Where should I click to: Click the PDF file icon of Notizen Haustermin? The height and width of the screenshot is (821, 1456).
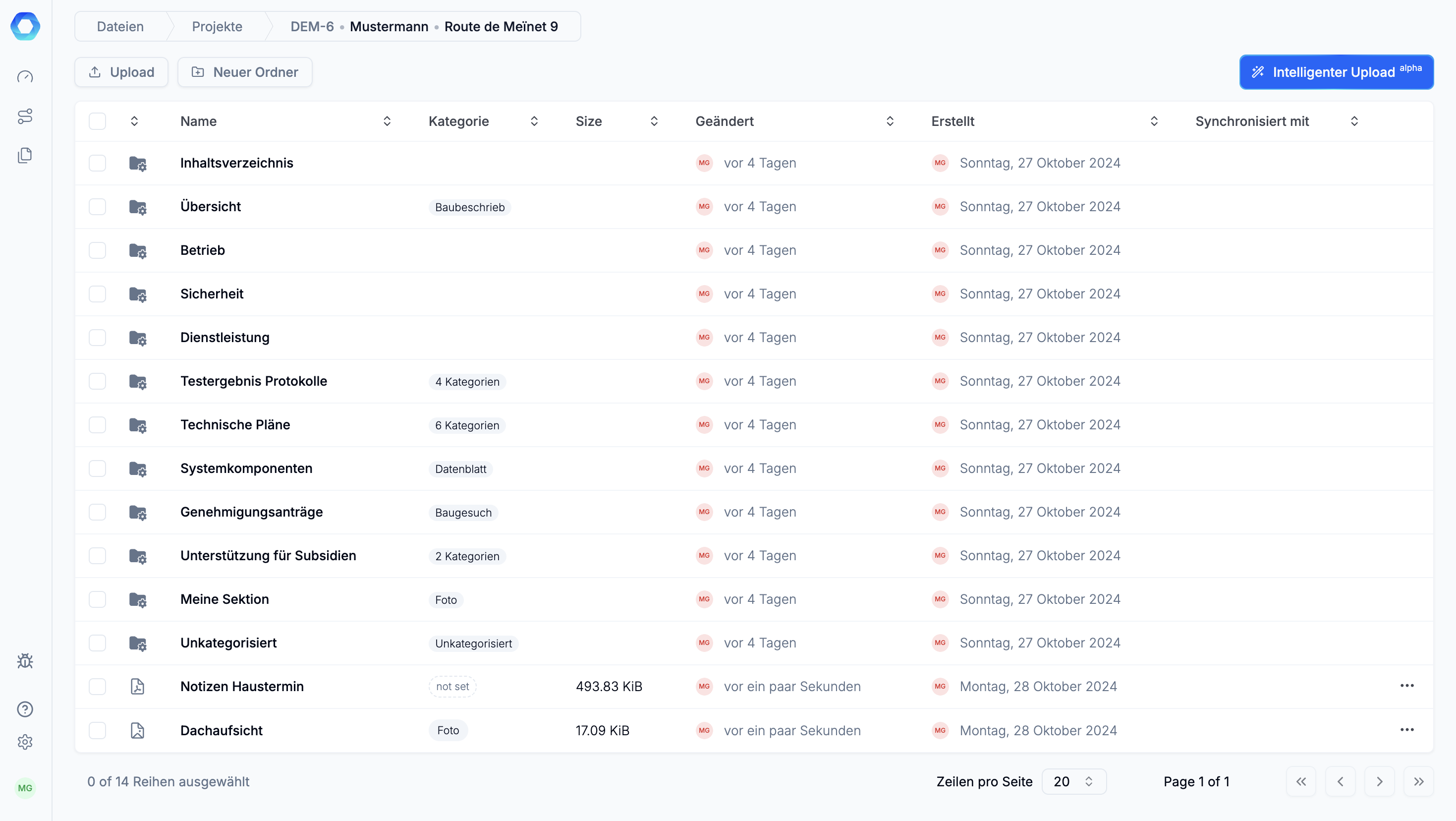pos(137,687)
